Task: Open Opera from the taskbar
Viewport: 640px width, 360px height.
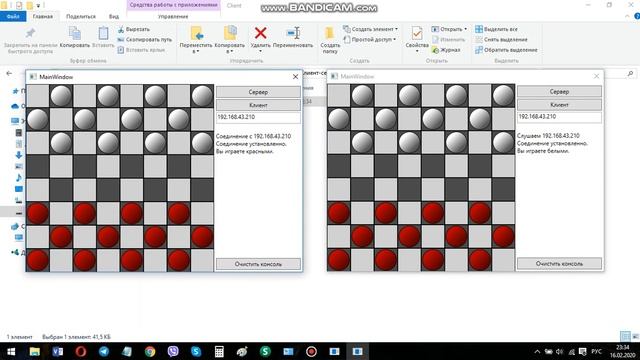Action: click(81, 351)
